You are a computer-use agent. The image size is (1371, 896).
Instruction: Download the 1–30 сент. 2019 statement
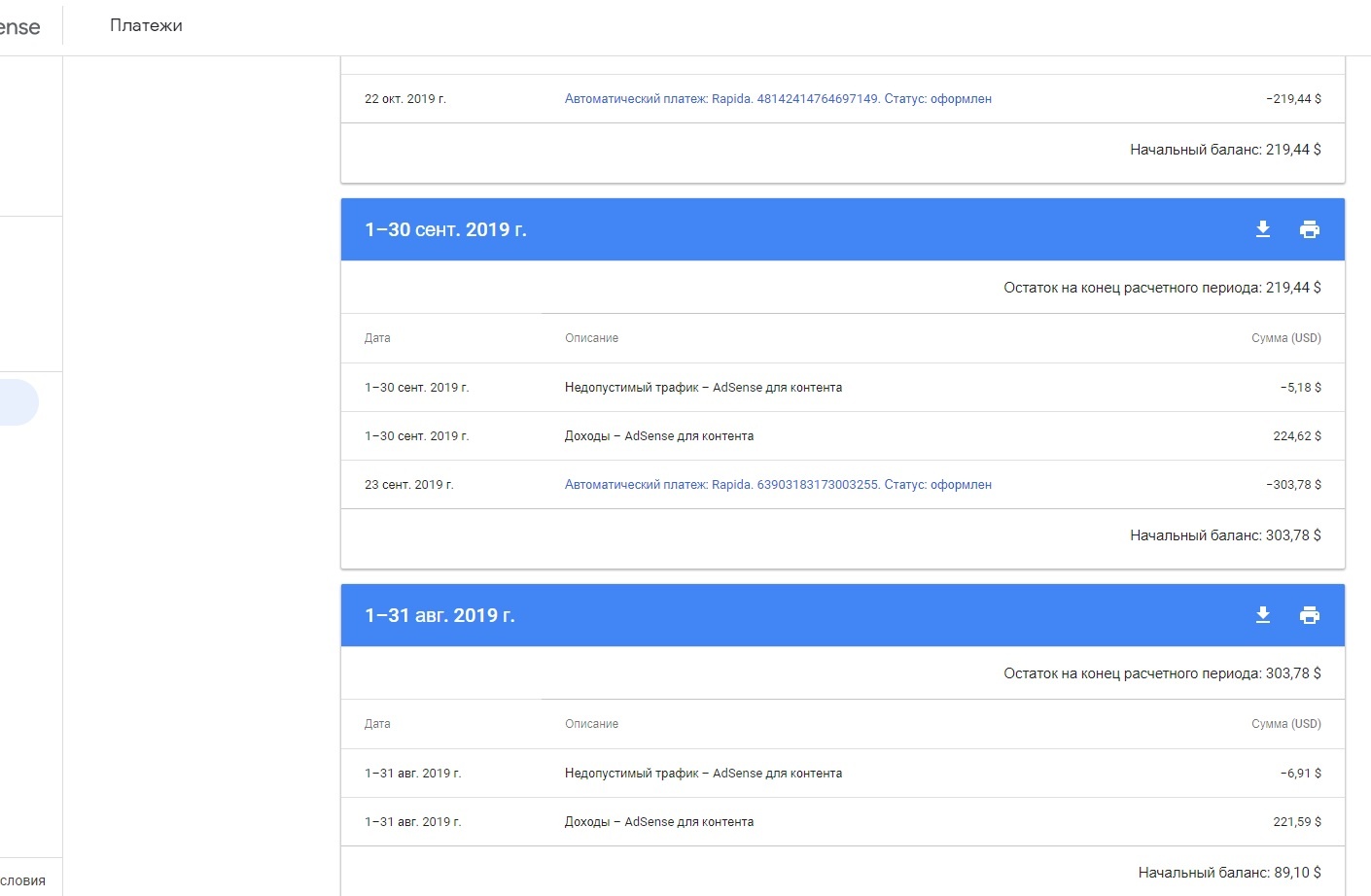[1263, 229]
